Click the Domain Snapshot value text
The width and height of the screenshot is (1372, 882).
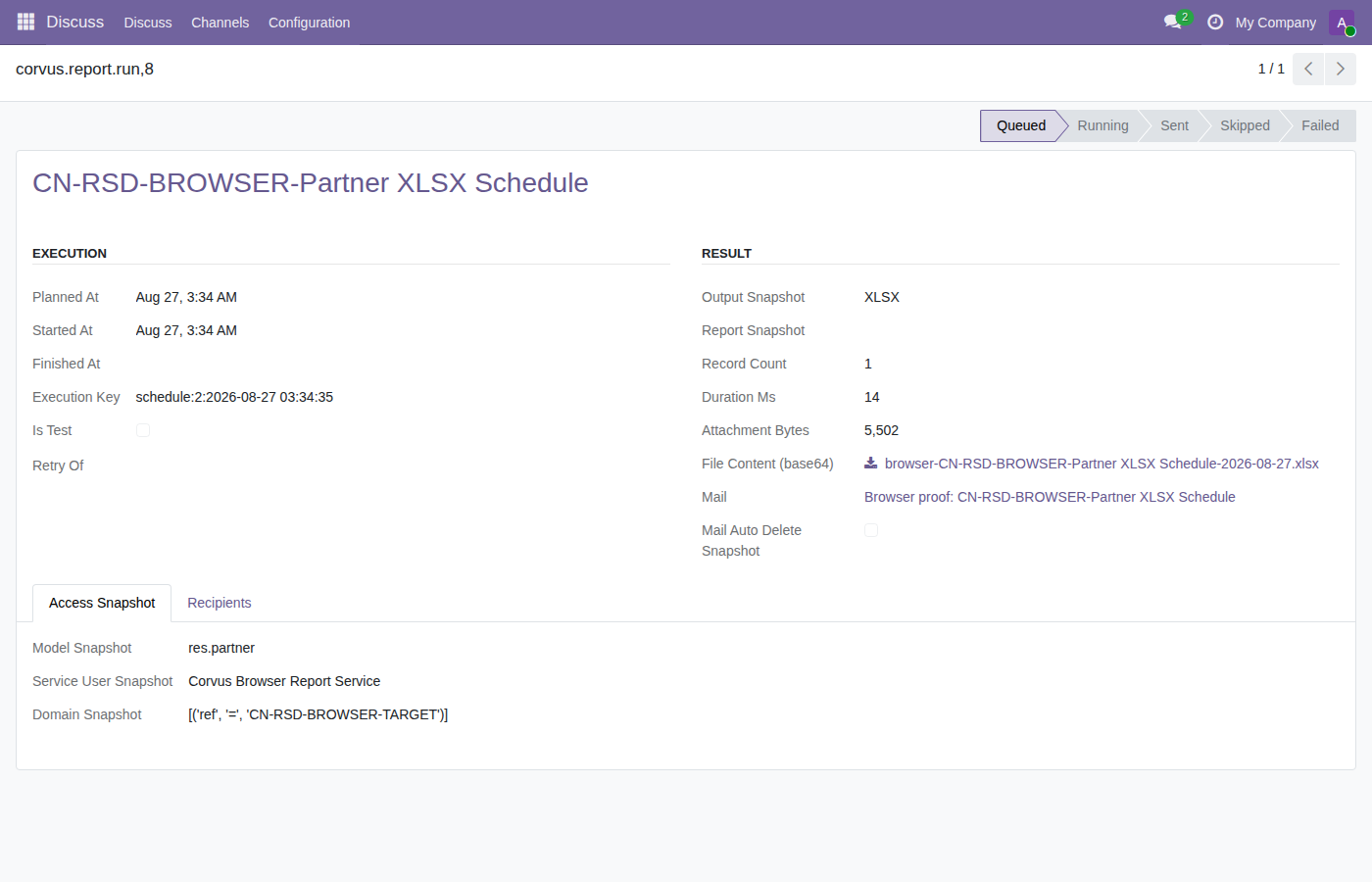(318, 714)
